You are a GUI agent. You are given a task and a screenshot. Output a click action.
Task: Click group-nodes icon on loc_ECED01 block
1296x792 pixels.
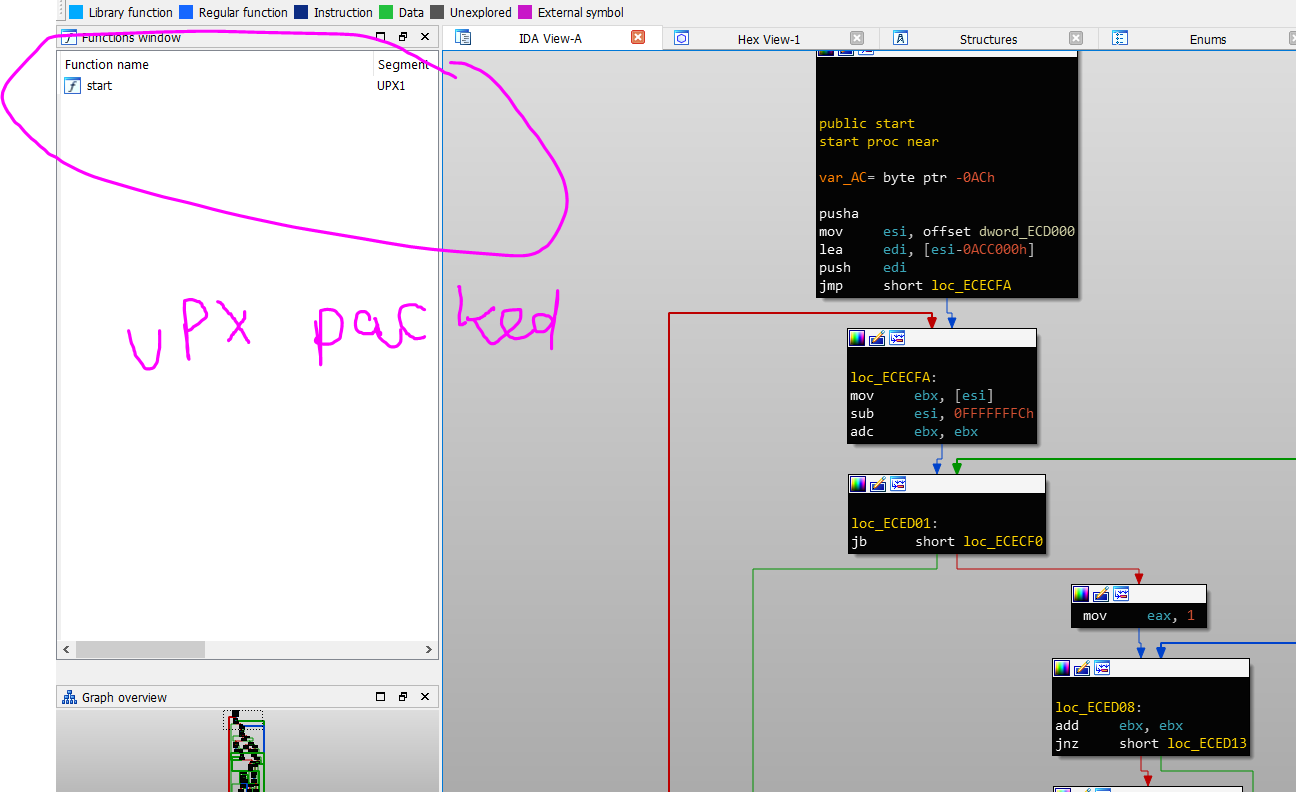[x=898, y=484]
